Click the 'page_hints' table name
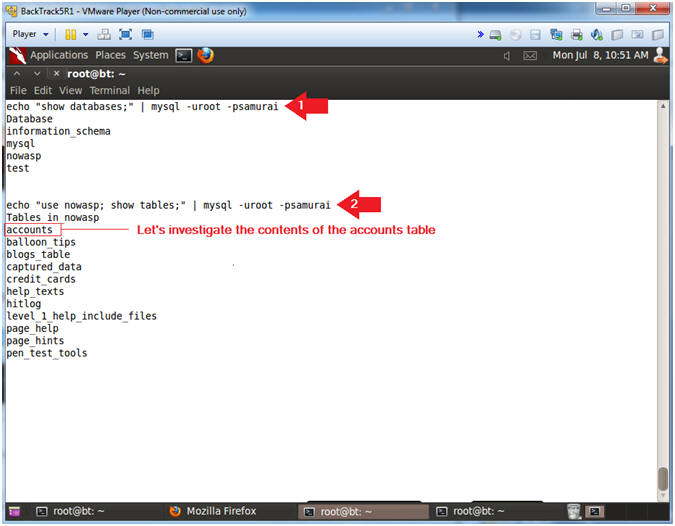This screenshot has width=675, height=526. [x=35, y=341]
